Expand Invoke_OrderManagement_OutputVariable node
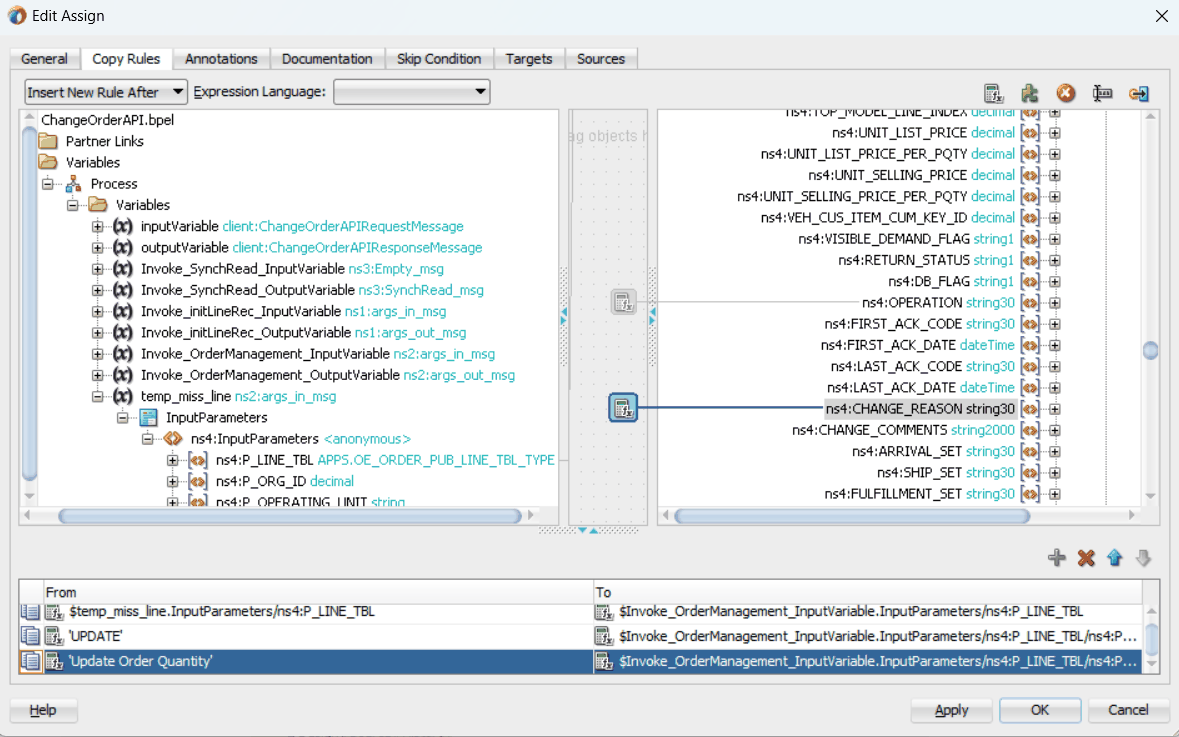Viewport: 1179px width, 737px height. pyautogui.click(x=98, y=375)
